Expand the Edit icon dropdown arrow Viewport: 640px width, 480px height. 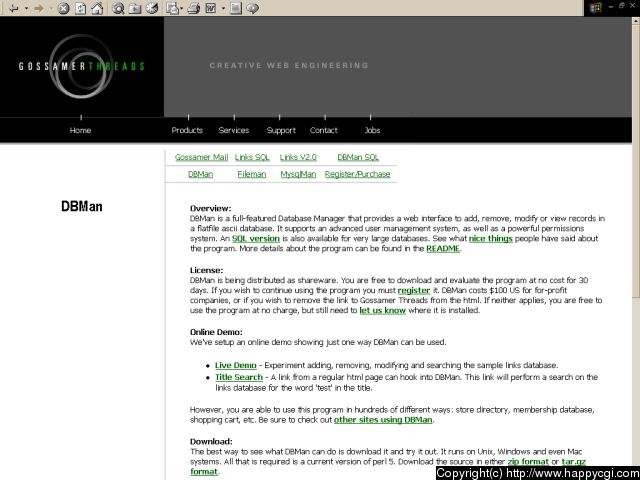(x=223, y=8)
